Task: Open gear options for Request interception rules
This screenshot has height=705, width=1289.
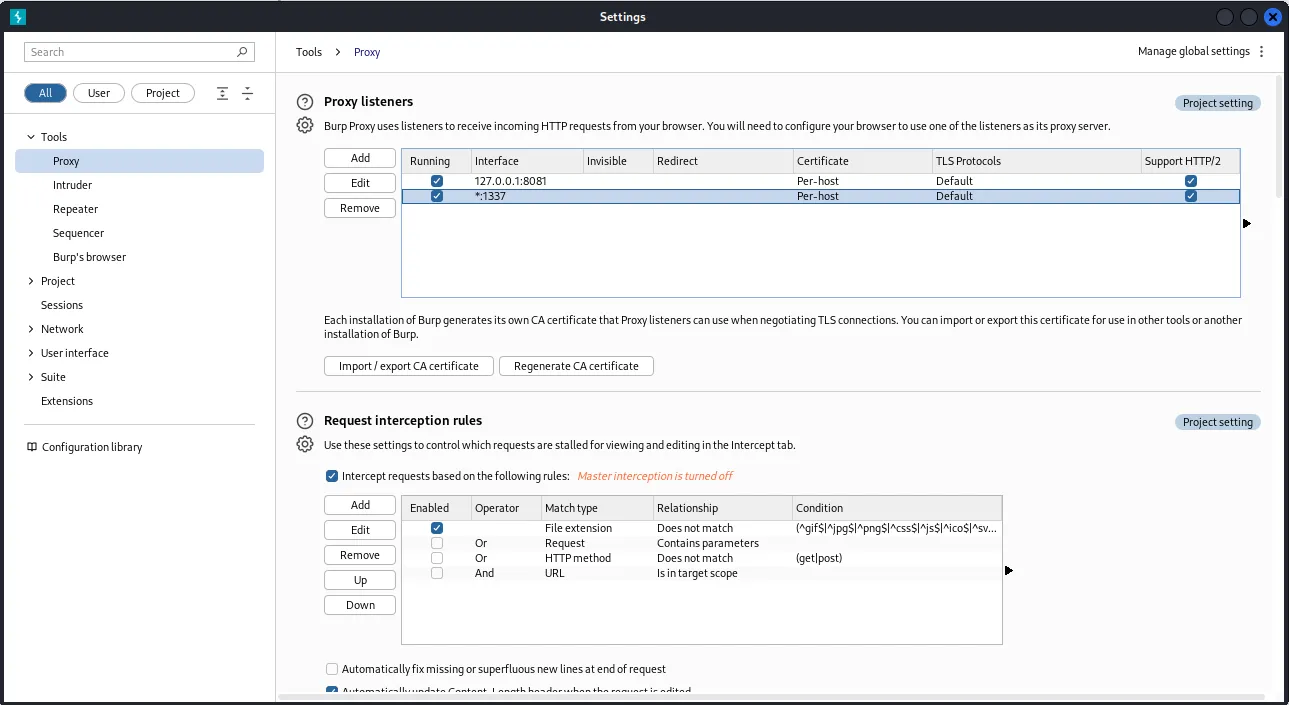Action: pos(305,444)
